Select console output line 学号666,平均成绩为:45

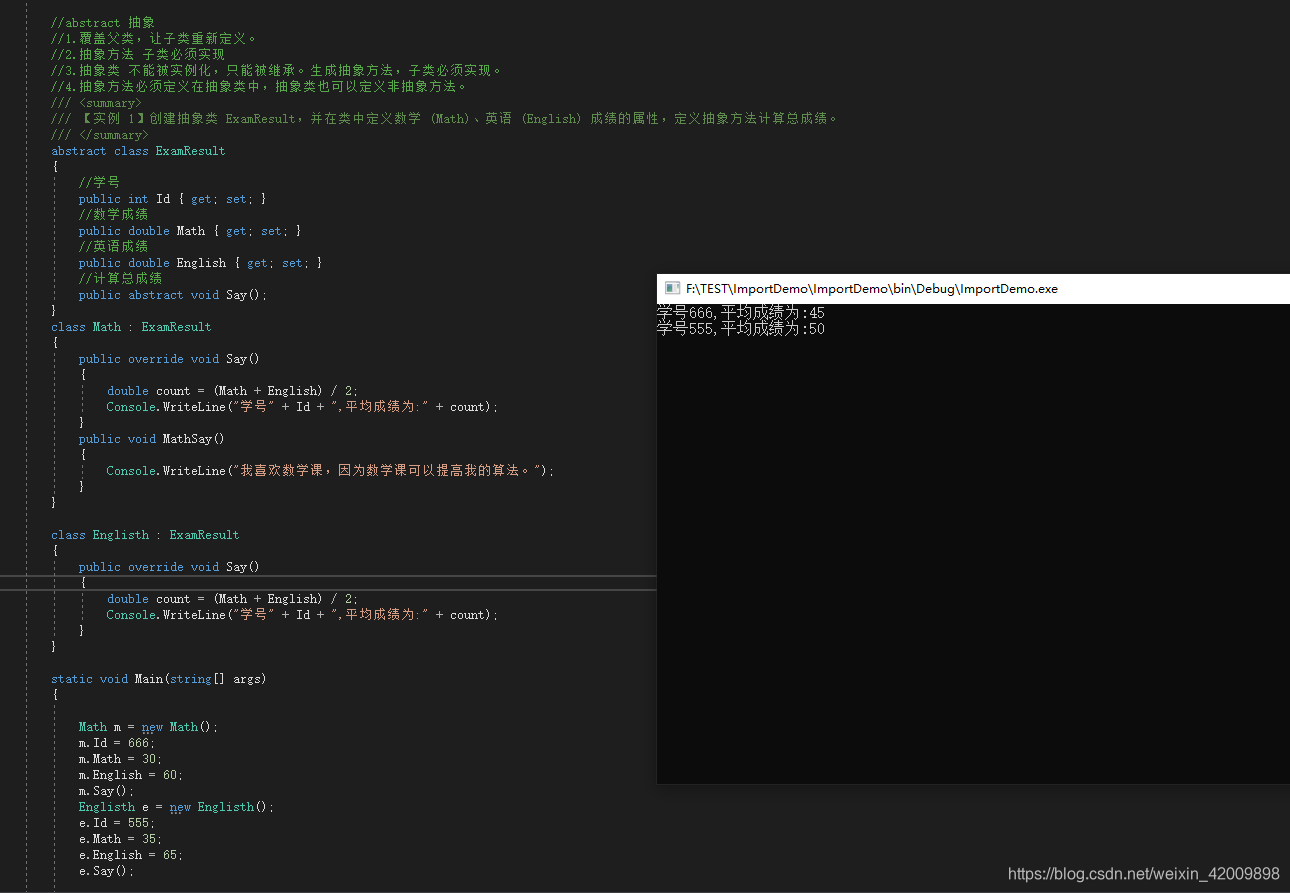(741, 313)
